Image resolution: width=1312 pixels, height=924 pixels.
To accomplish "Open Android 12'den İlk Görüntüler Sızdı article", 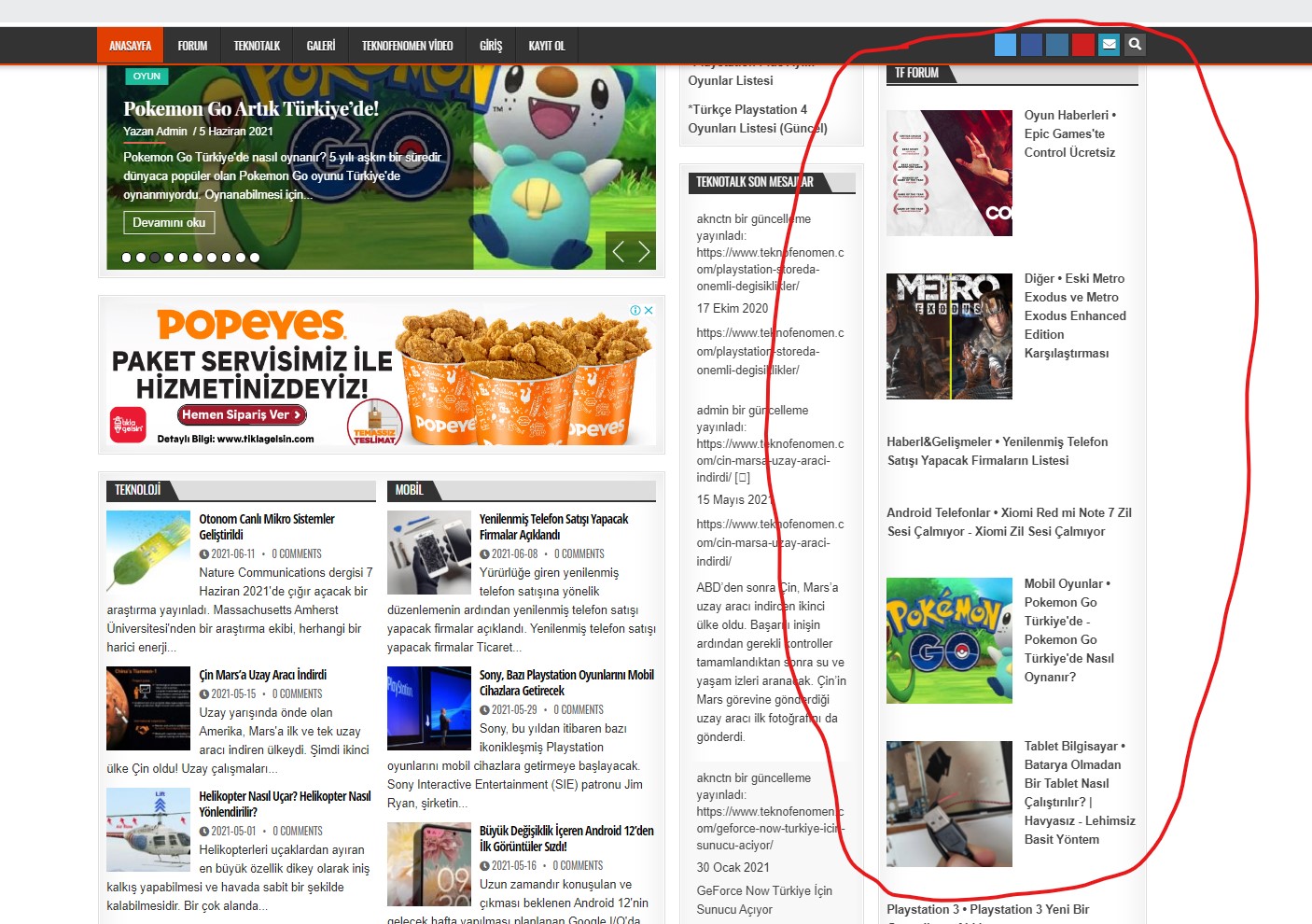I will tap(566, 838).
